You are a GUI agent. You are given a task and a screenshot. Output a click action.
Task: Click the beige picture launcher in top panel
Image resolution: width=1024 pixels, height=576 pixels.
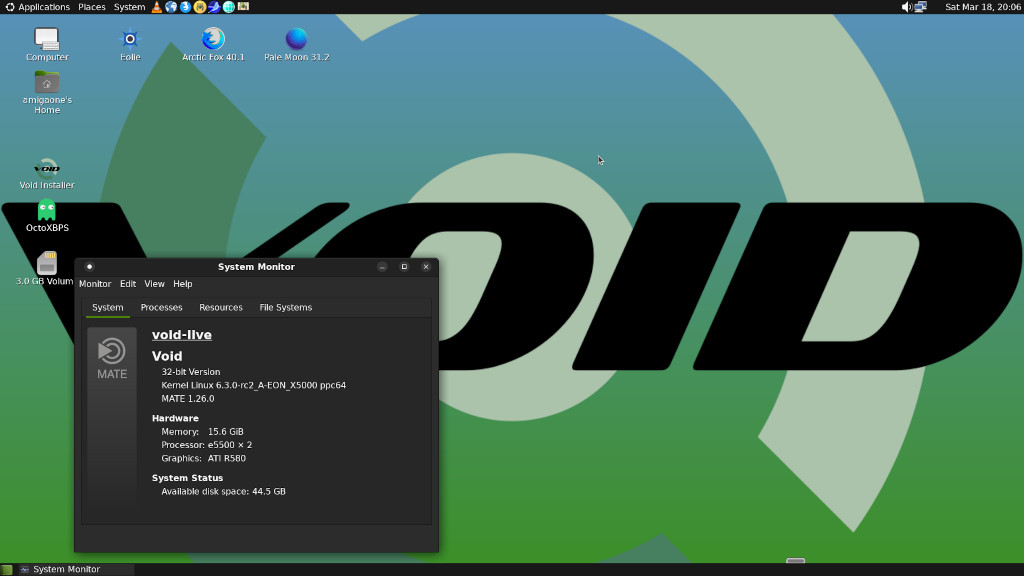pyautogui.click(x=243, y=7)
